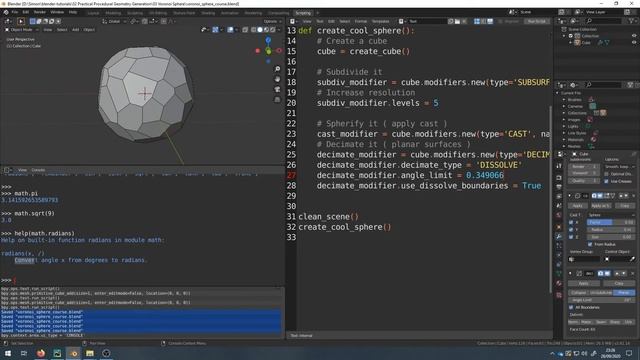This screenshot has height=360, width=640.
Task: Open the viewport View menu
Action: coord(48,30)
